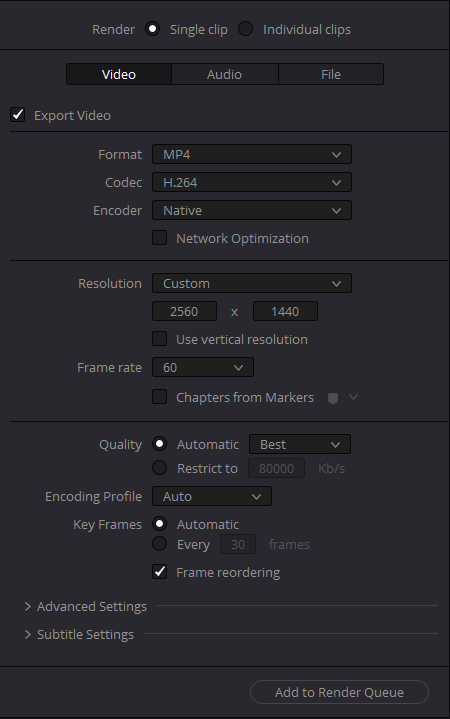
Task: Switch to the Audio tab
Action: [224, 74]
